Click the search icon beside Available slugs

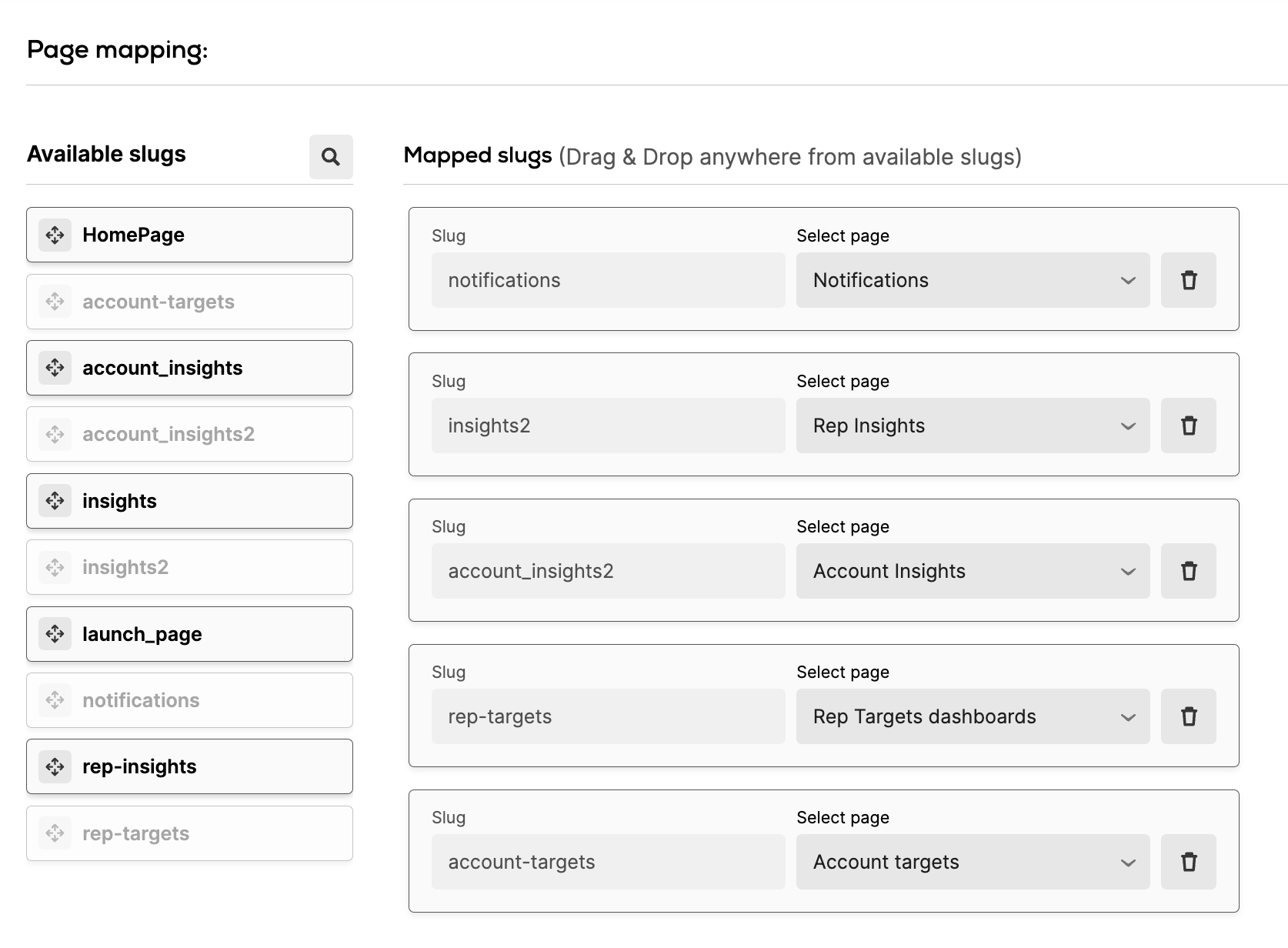331,157
